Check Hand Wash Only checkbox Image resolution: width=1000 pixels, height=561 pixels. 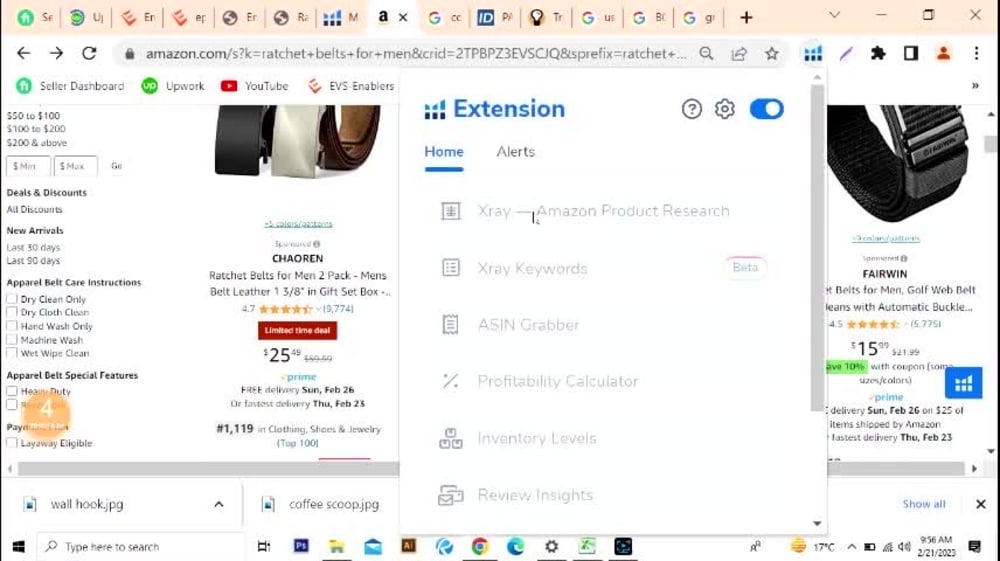(11, 326)
